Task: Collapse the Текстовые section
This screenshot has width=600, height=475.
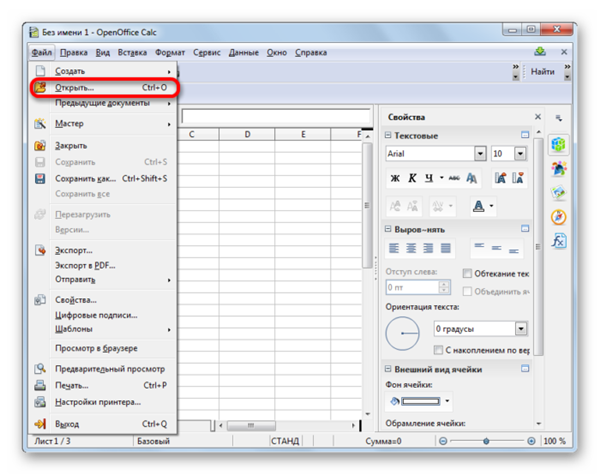Action: pos(388,135)
